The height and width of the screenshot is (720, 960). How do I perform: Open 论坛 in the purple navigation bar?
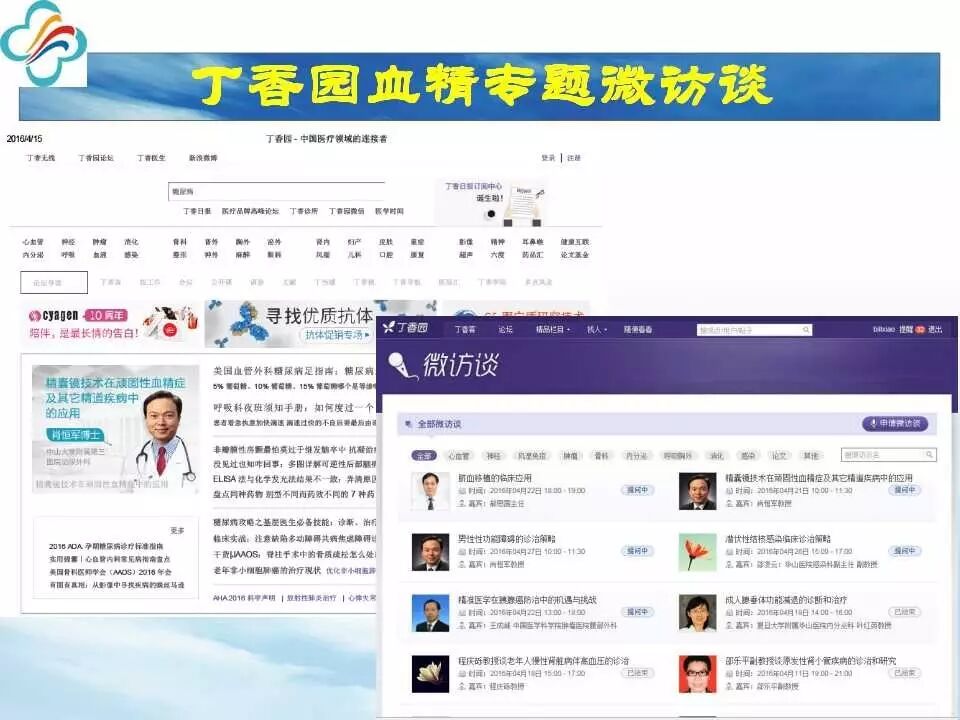(505, 329)
